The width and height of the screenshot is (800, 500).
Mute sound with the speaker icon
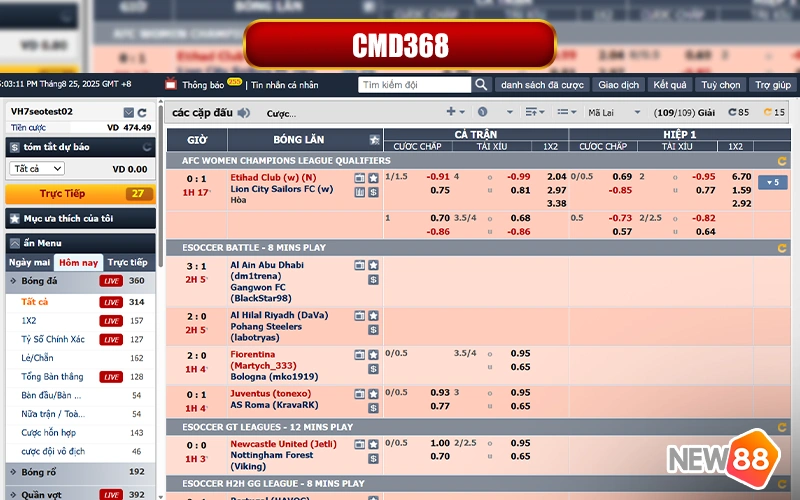(244, 113)
